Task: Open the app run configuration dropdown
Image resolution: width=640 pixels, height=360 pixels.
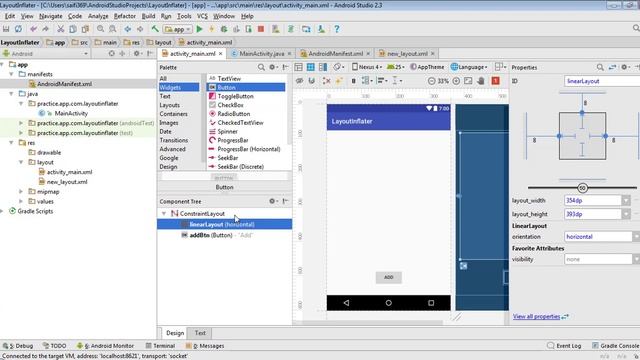Action: pos(178,29)
